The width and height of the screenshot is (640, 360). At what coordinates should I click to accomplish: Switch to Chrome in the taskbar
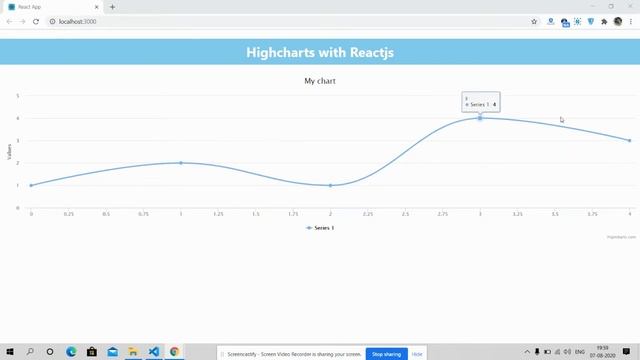pos(174,351)
